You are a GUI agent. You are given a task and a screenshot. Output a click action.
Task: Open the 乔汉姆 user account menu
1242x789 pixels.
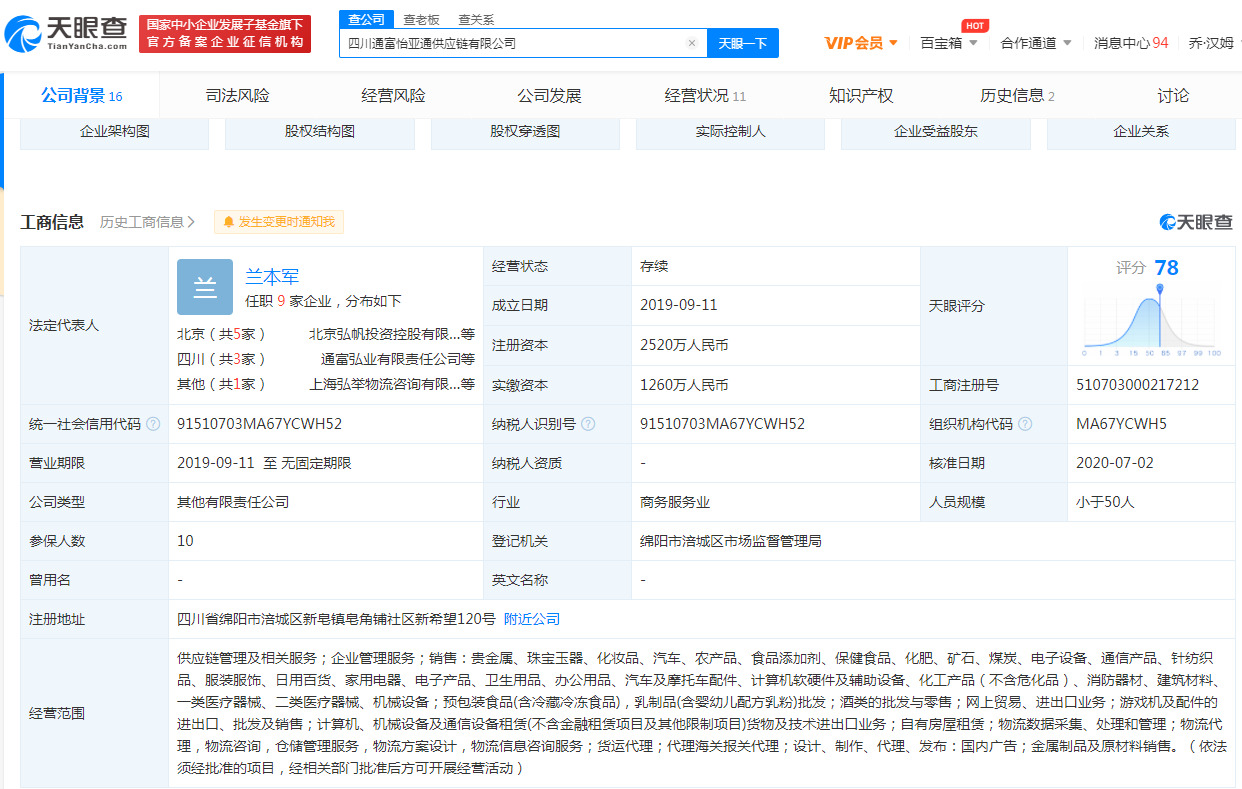tap(1211, 43)
